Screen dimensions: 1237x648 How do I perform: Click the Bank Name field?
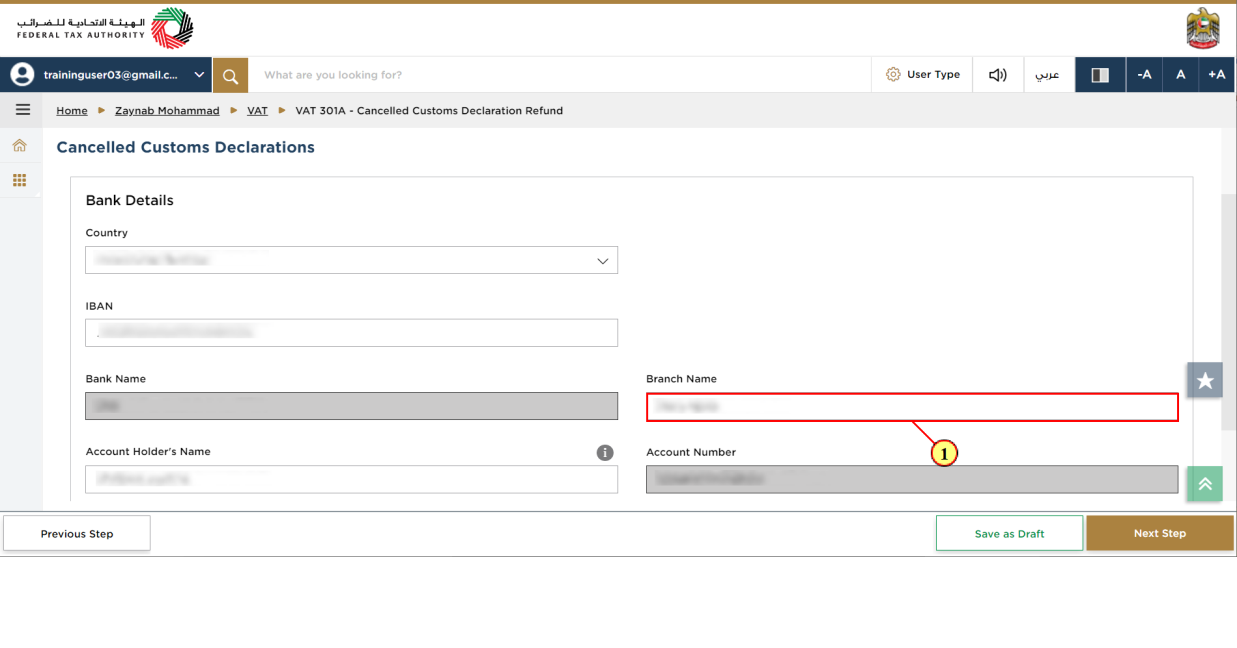pos(352,405)
